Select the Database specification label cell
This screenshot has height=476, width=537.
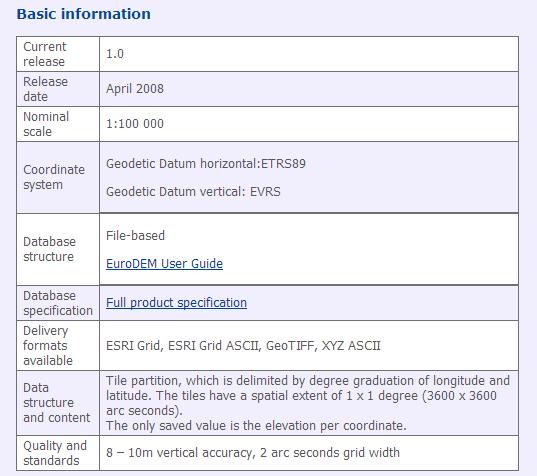coord(58,303)
